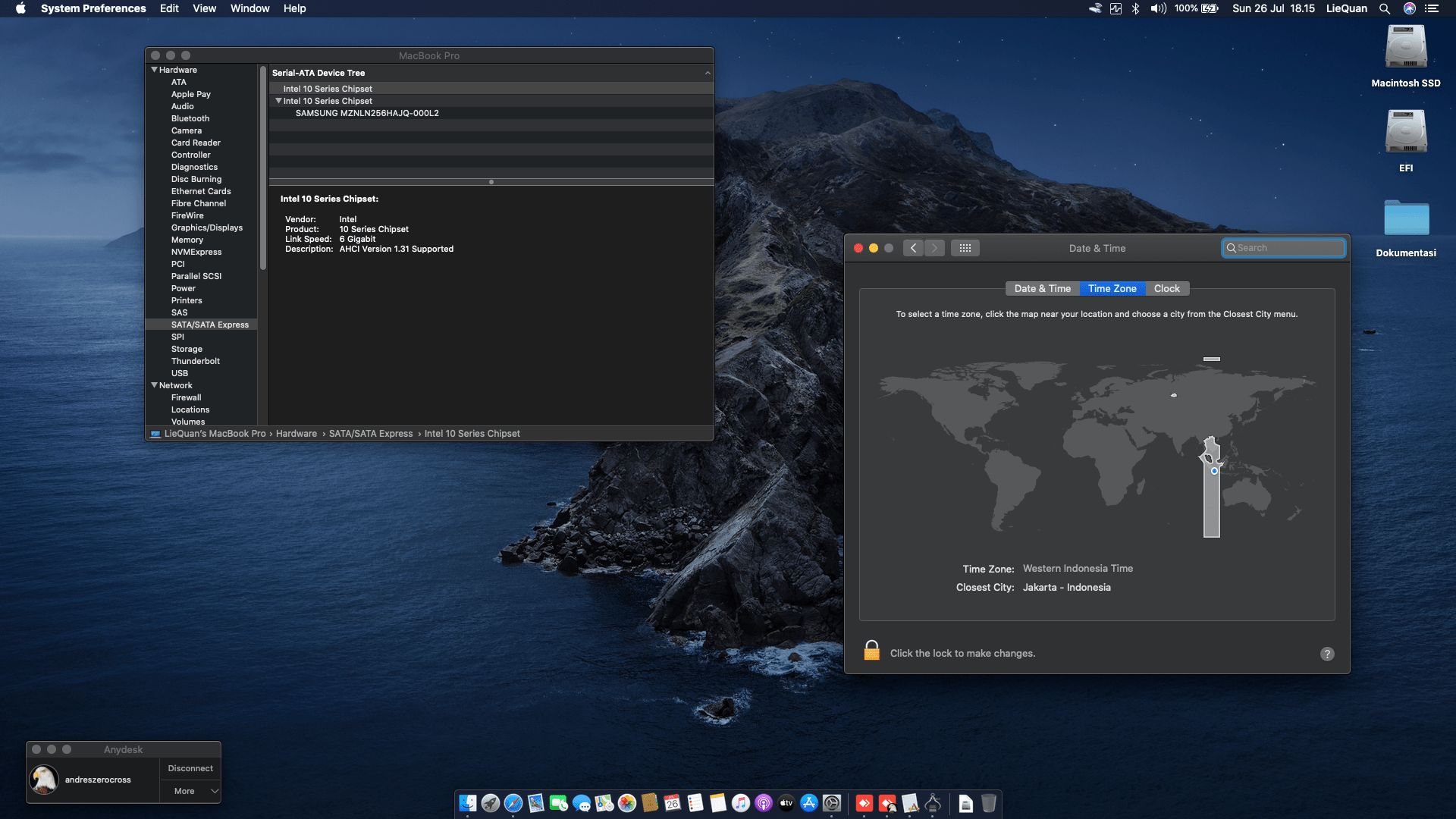Open Music from the dock
The height and width of the screenshot is (819, 1456).
(741, 803)
